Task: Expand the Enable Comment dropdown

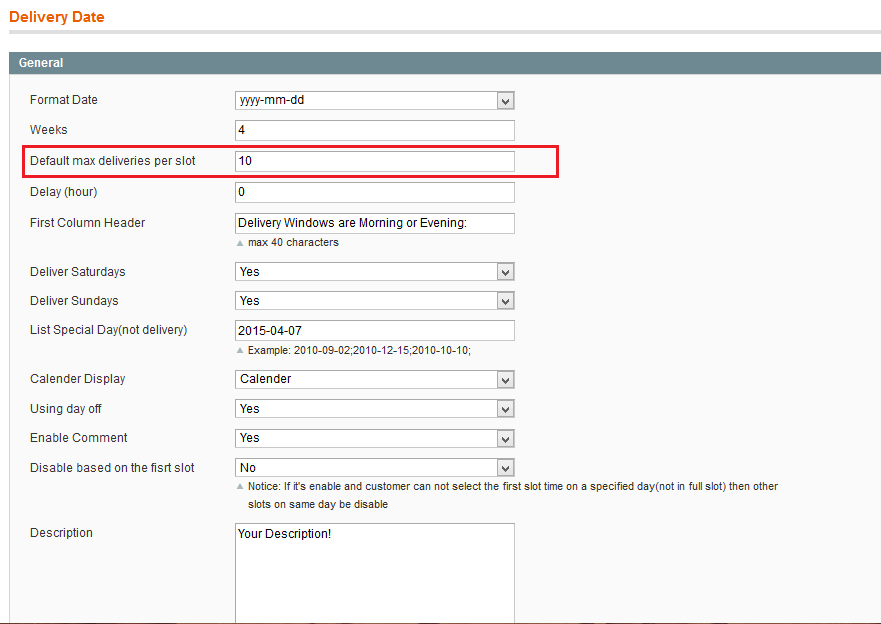Action: (375, 438)
